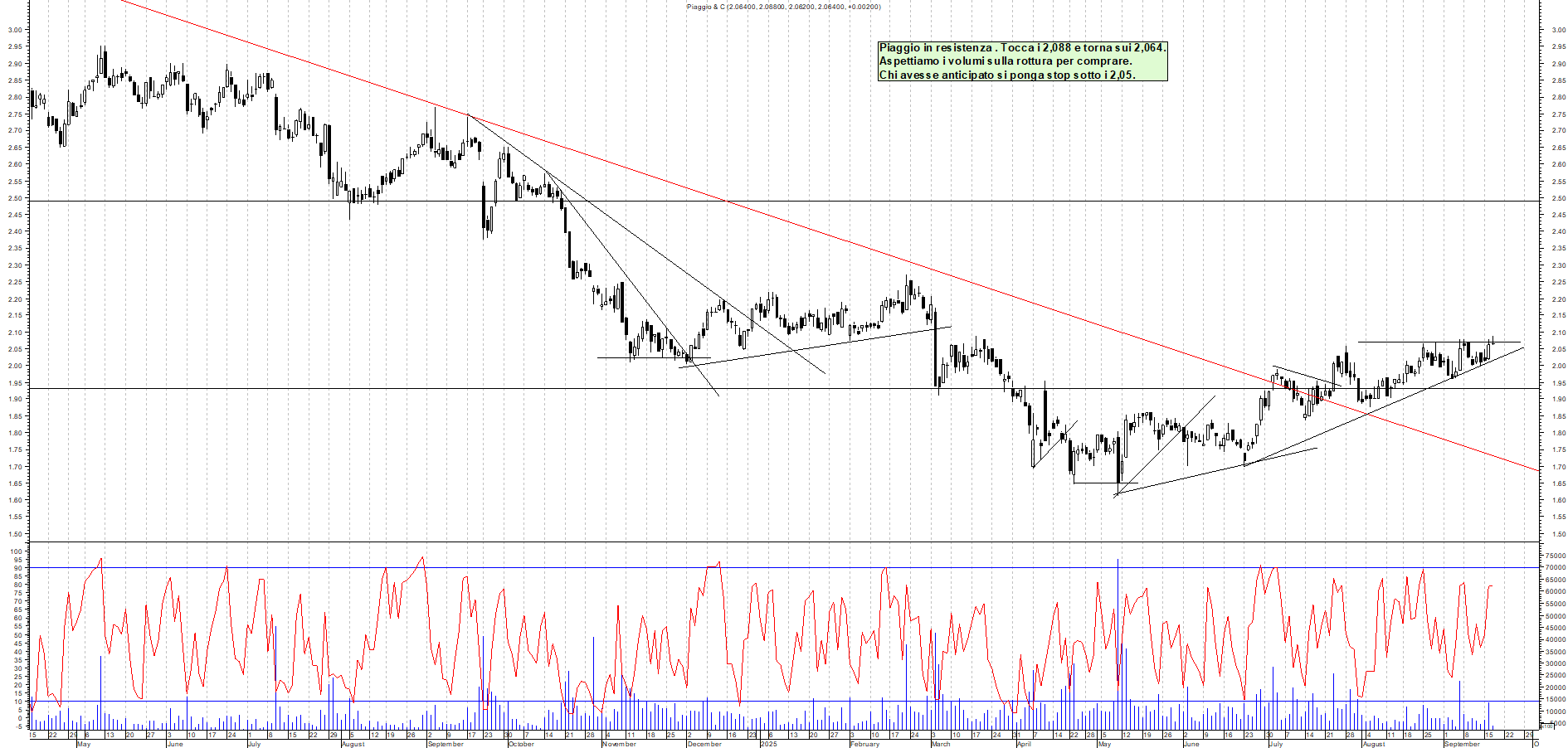Click the 2.50 price on the left axis
The width and height of the screenshot is (1568, 748).
point(15,198)
